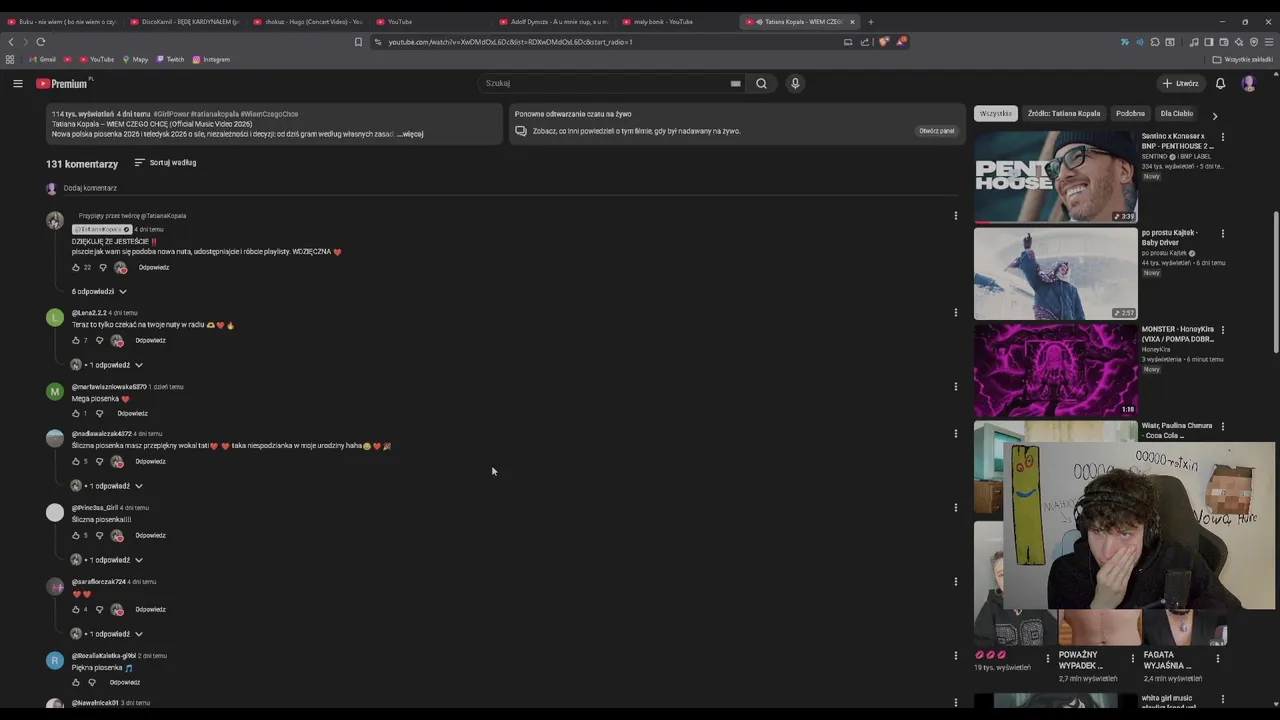The height and width of the screenshot is (720, 1280).
Task: Expand '6 odpowiedzi' replies on pinned comment
Action: [99, 291]
